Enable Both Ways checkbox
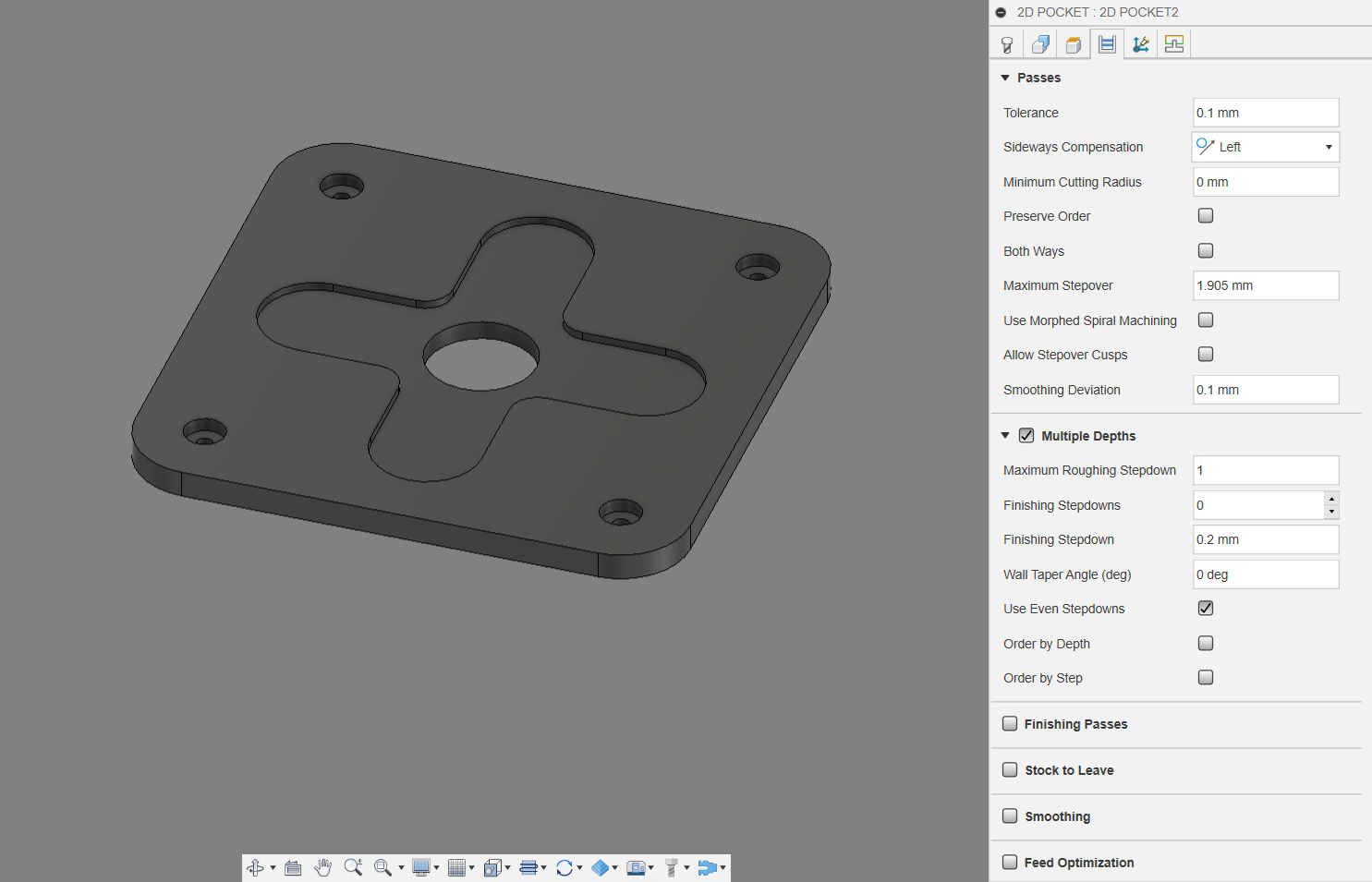The image size is (1372, 882). click(x=1206, y=250)
